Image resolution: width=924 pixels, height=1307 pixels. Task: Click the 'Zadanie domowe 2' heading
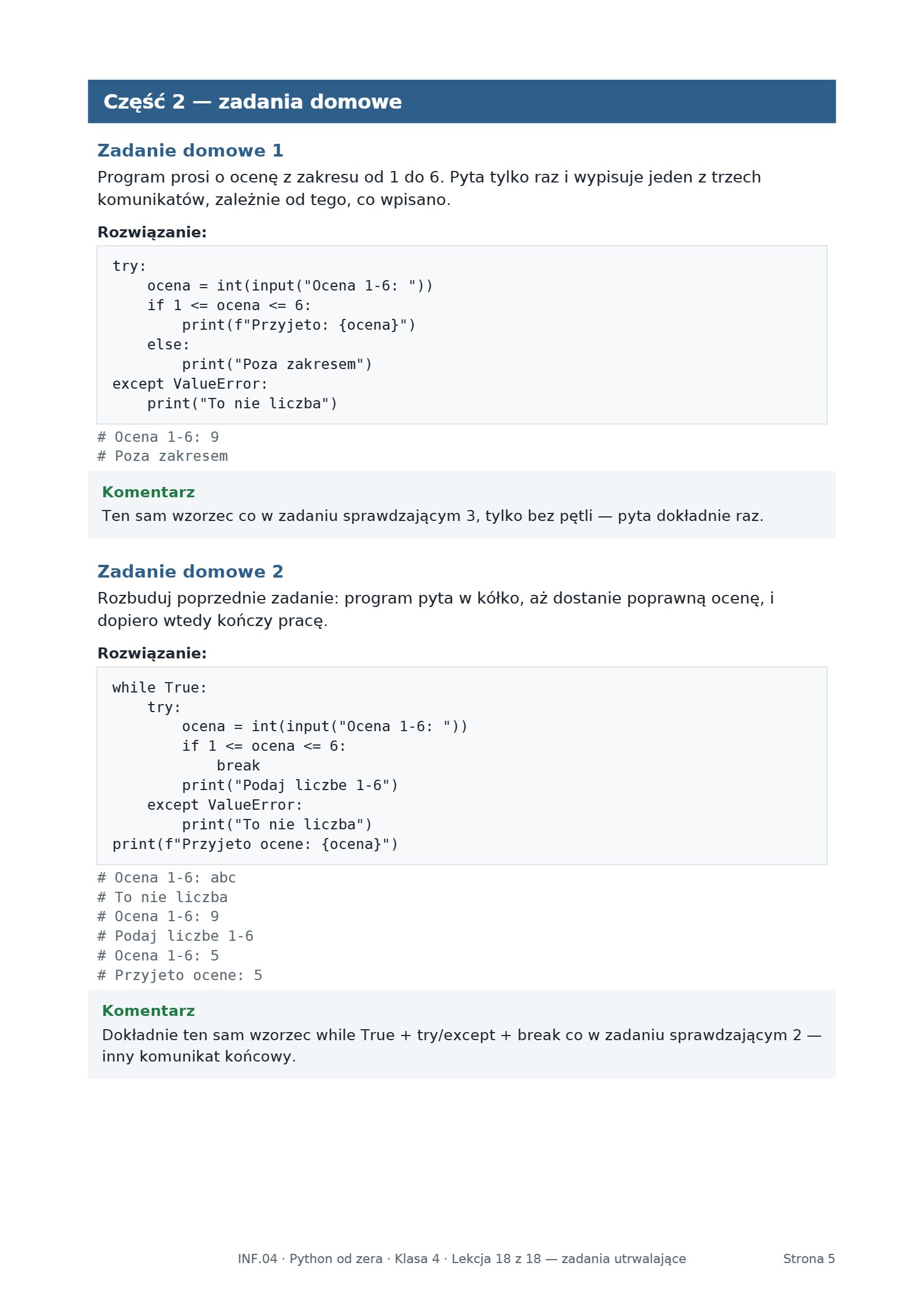(190, 572)
